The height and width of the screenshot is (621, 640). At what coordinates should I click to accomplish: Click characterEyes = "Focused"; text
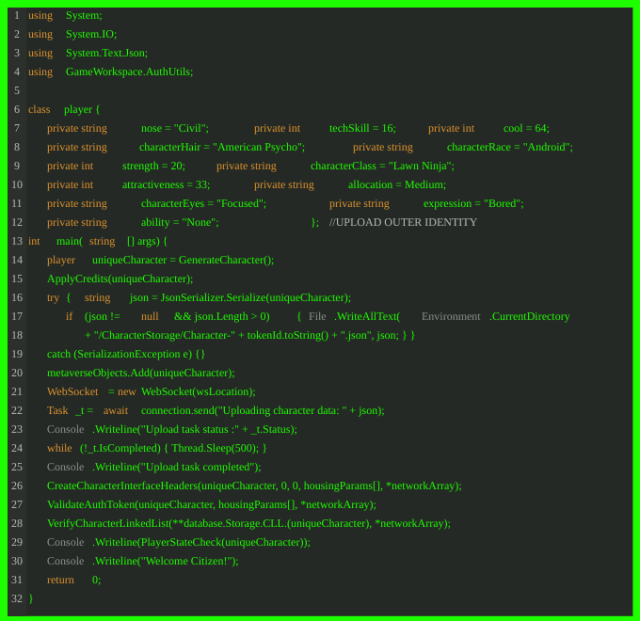(x=203, y=203)
